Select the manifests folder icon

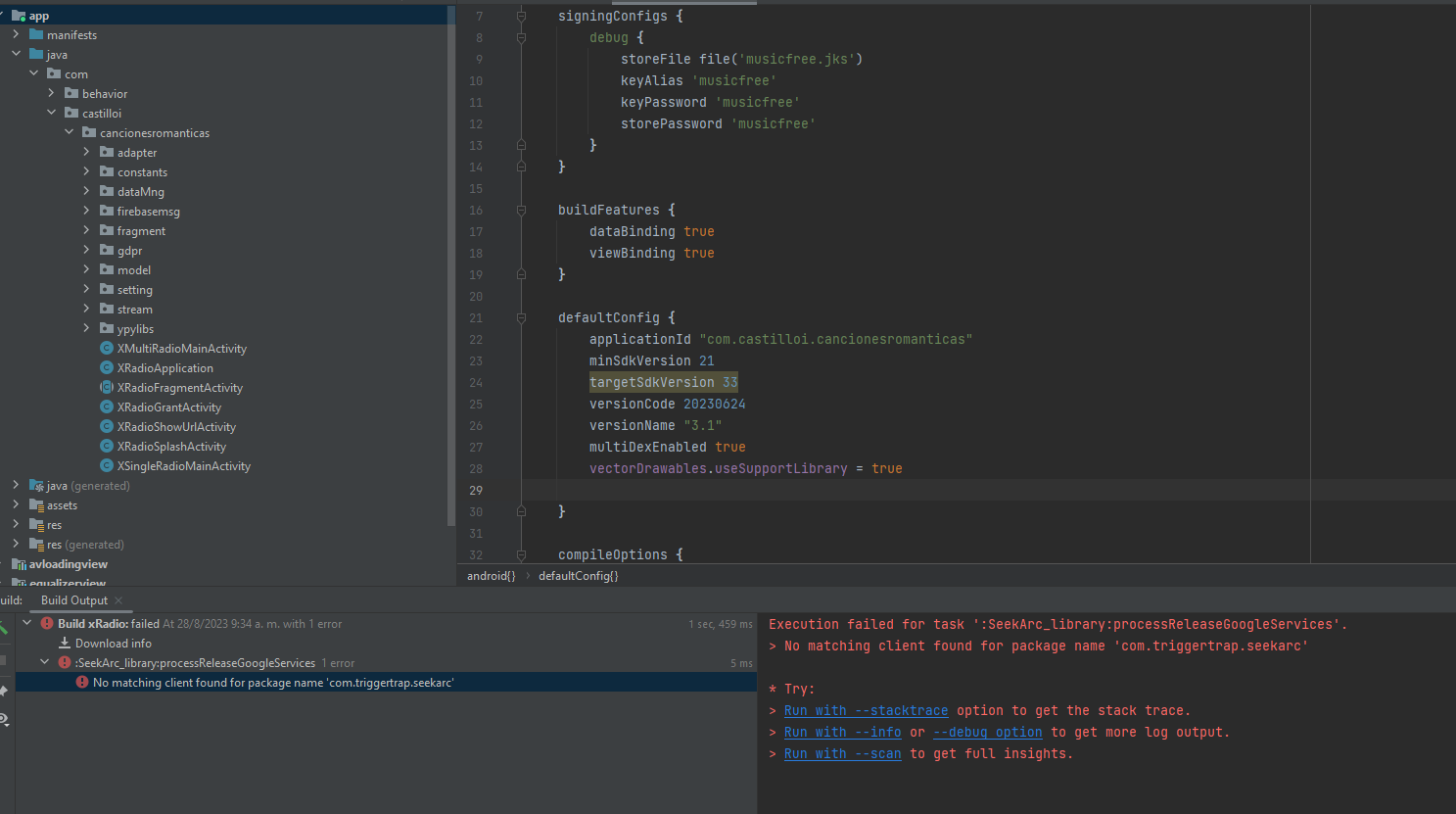(x=36, y=34)
